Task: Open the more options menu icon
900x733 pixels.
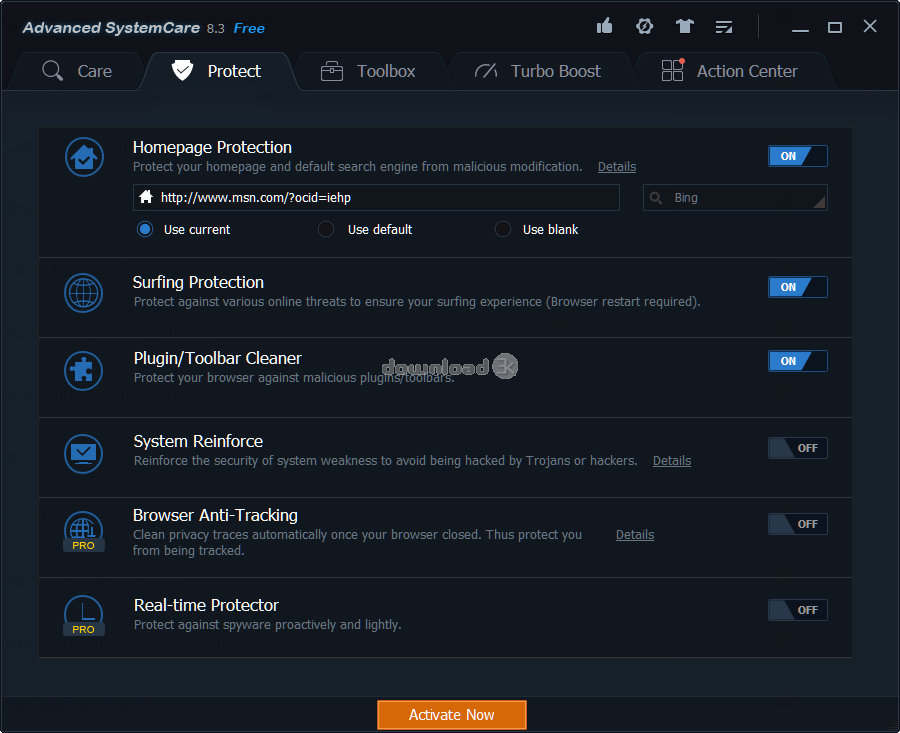Action: [x=724, y=26]
